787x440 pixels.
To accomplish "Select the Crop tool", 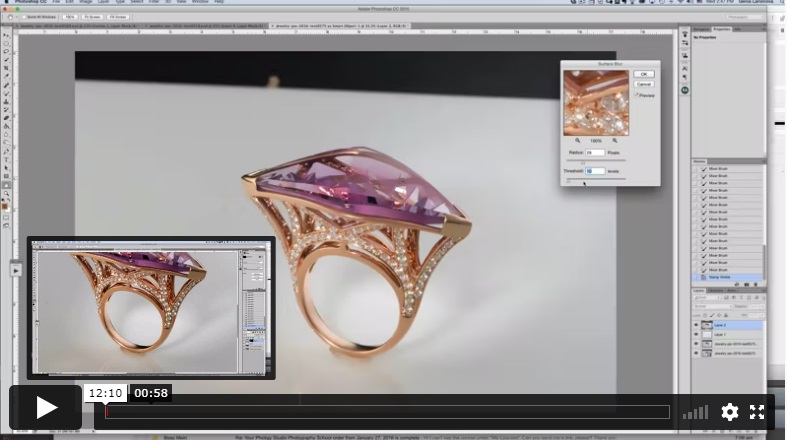I will (x=7, y=67).
